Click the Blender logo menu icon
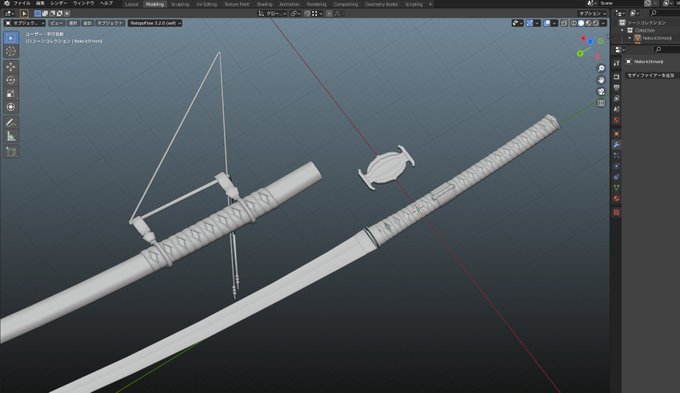 pos(7,3)
